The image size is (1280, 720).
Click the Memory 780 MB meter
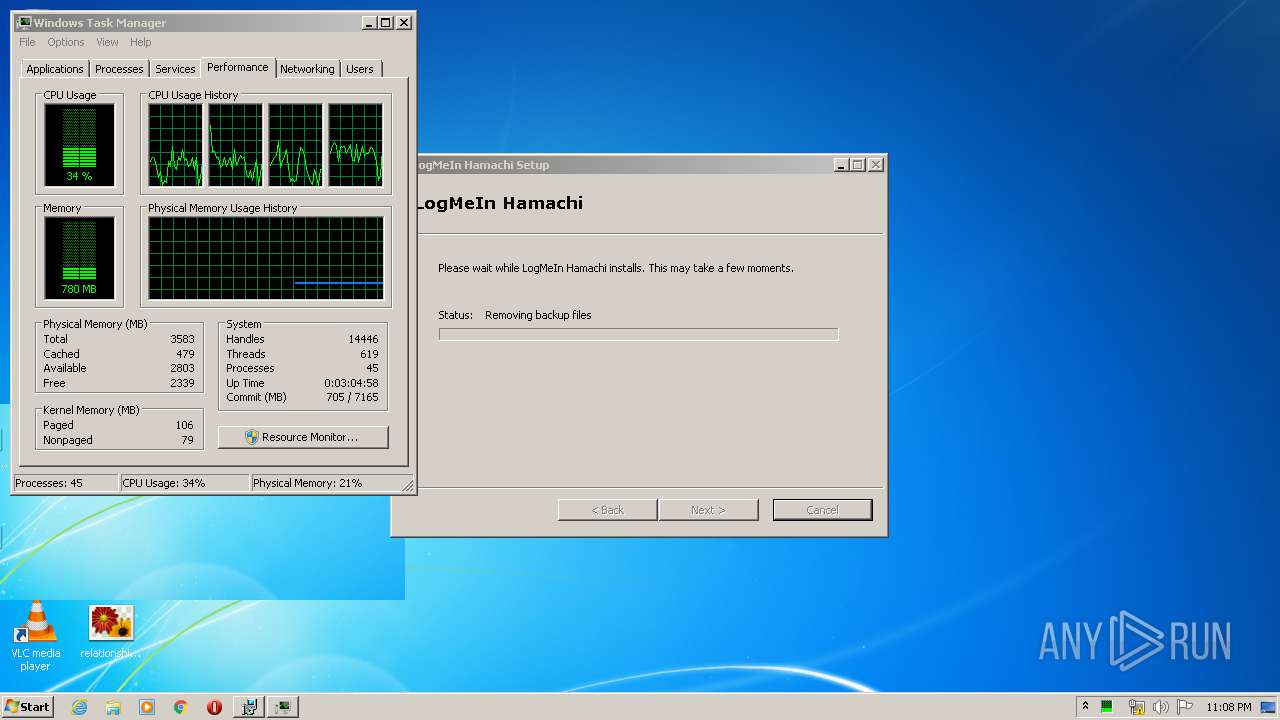tap(79, 258)
